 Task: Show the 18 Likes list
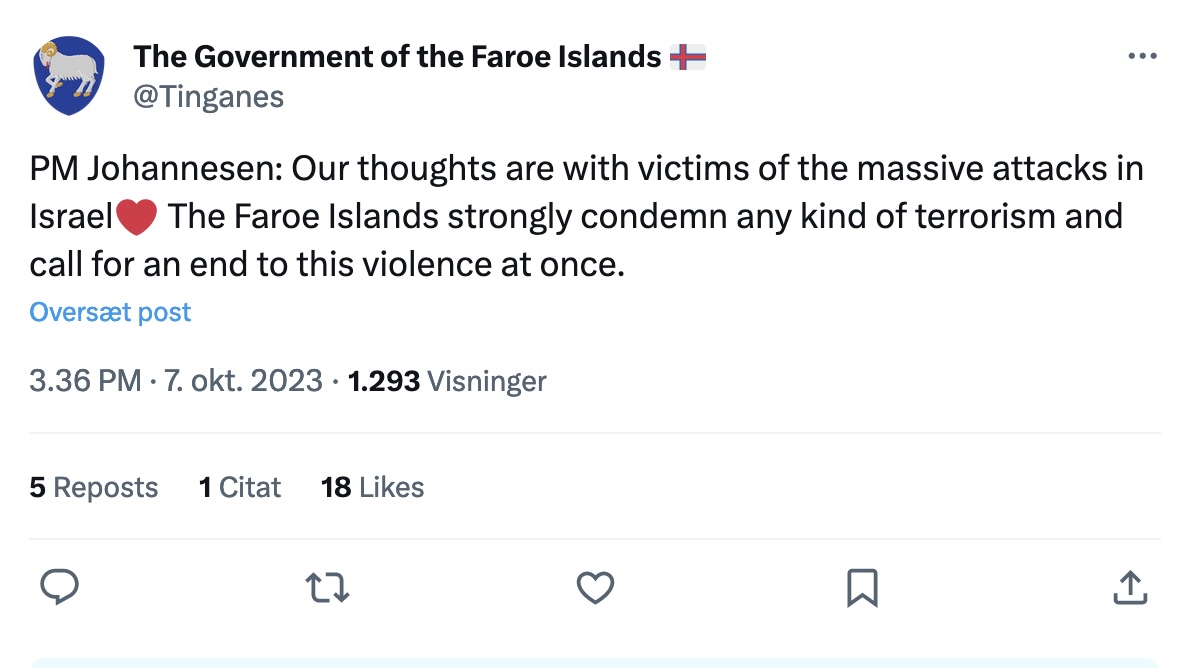pyautogui.click(x=372, y=487)
